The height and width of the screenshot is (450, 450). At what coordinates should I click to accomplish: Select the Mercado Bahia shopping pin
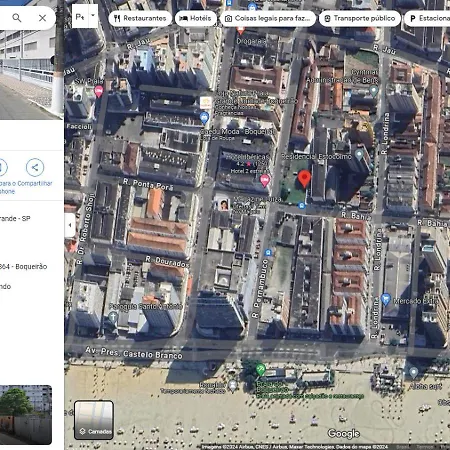pos(386,299)
